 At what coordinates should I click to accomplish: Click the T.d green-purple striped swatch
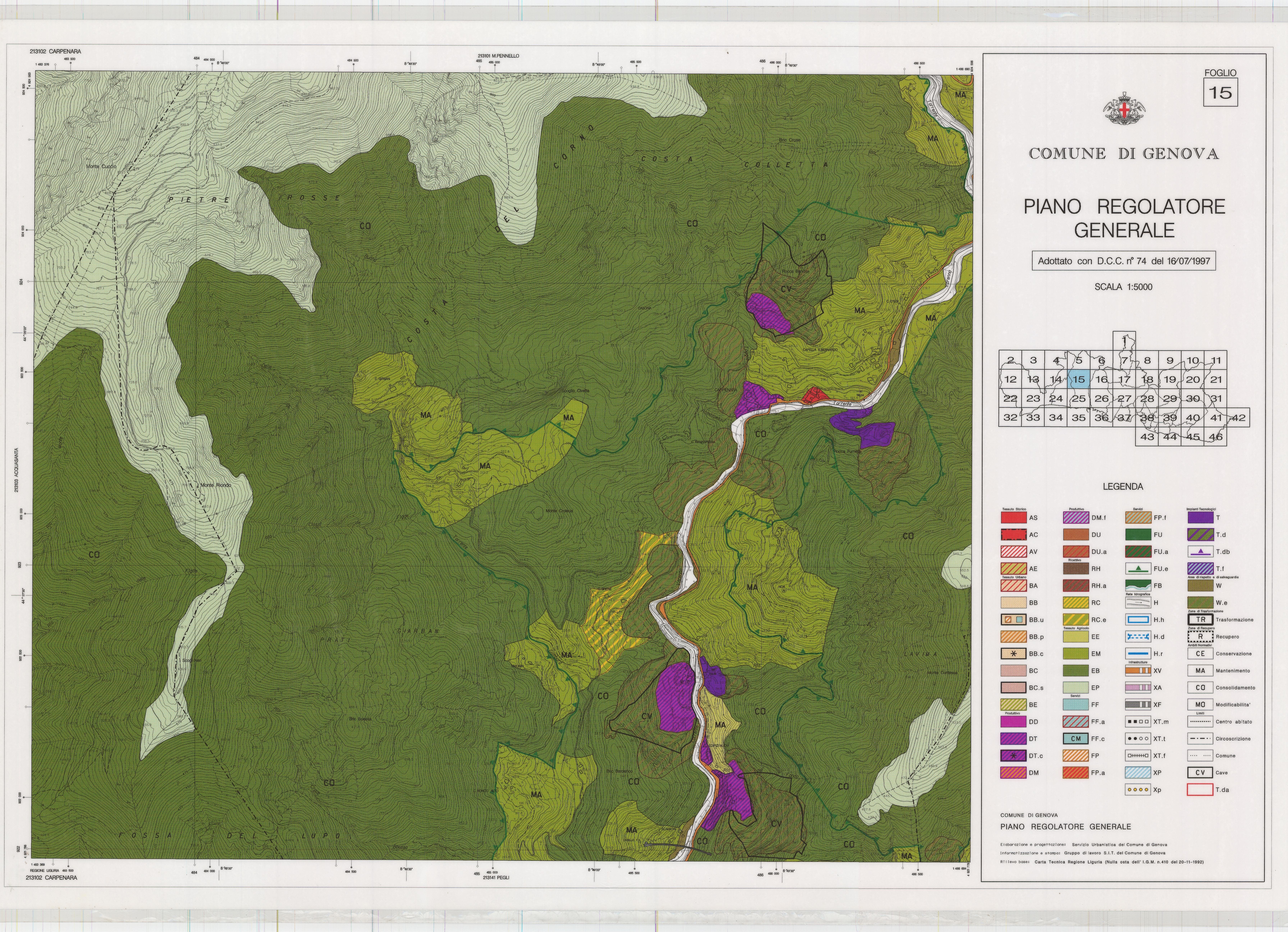[1200, 535]
